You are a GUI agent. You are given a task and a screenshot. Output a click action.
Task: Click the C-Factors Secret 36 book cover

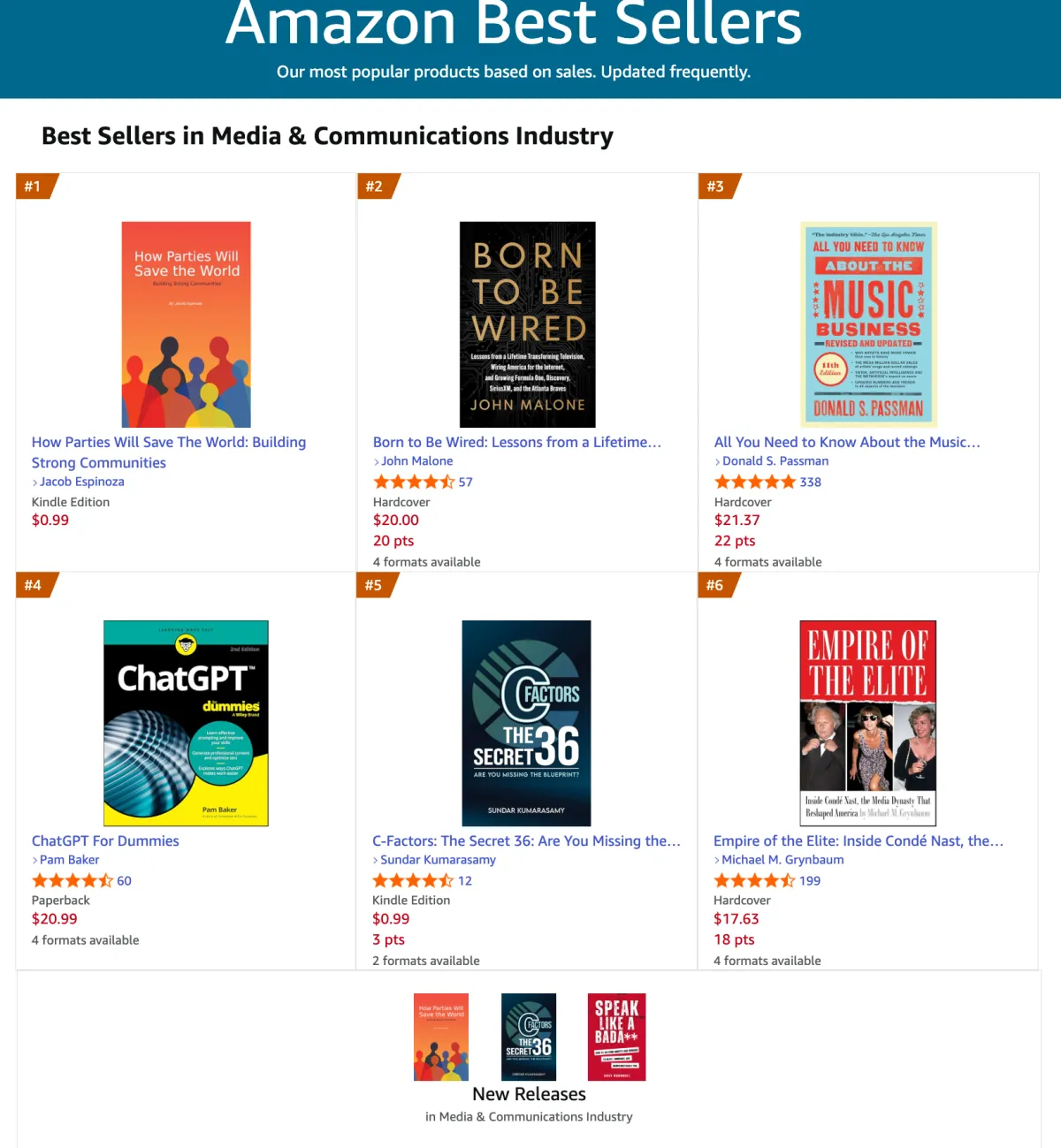(x=526, y=723)
